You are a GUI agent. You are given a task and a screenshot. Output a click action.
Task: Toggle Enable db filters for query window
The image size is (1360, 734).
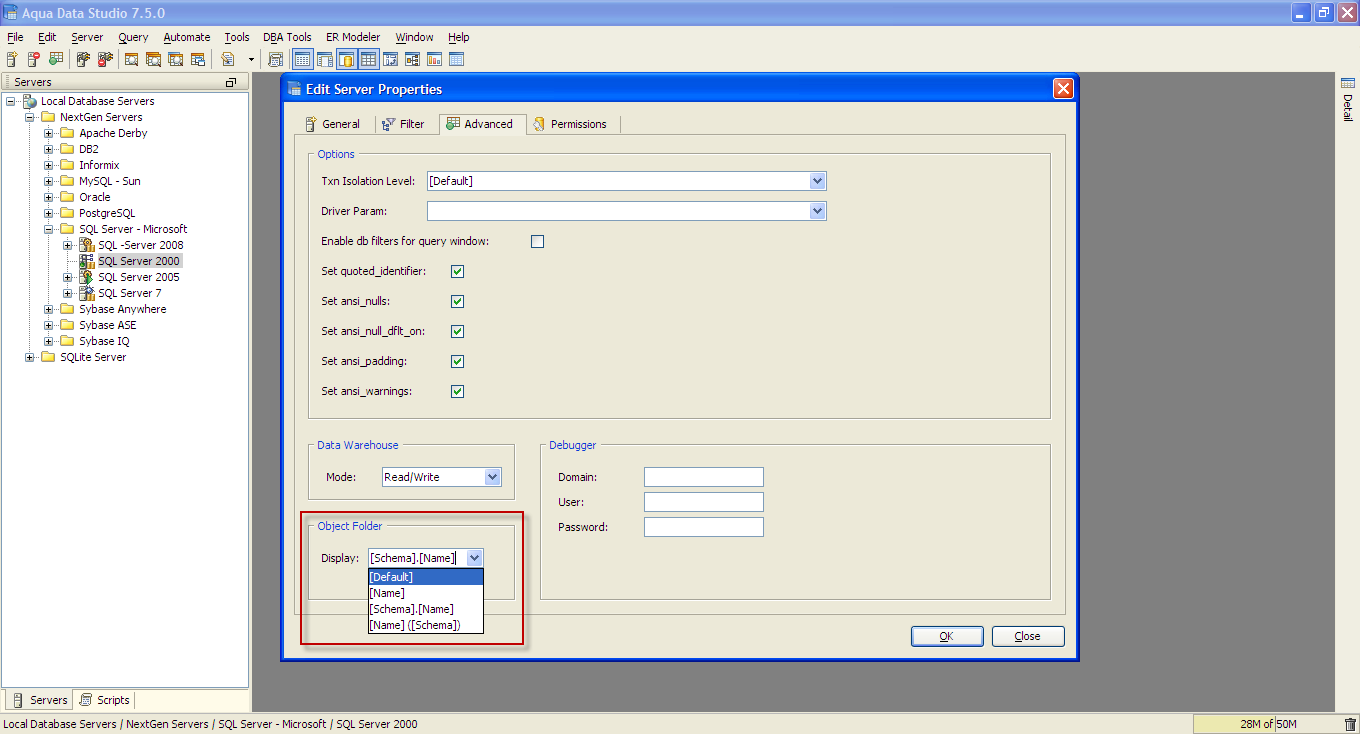pyautogui.click(x=538, y=241)
